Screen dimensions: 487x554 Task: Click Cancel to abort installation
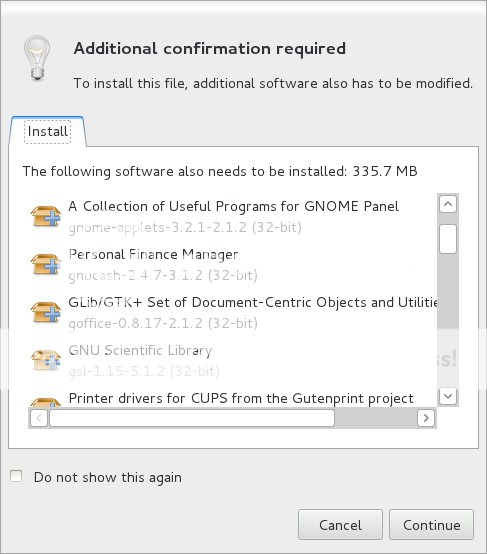point(340,525)
